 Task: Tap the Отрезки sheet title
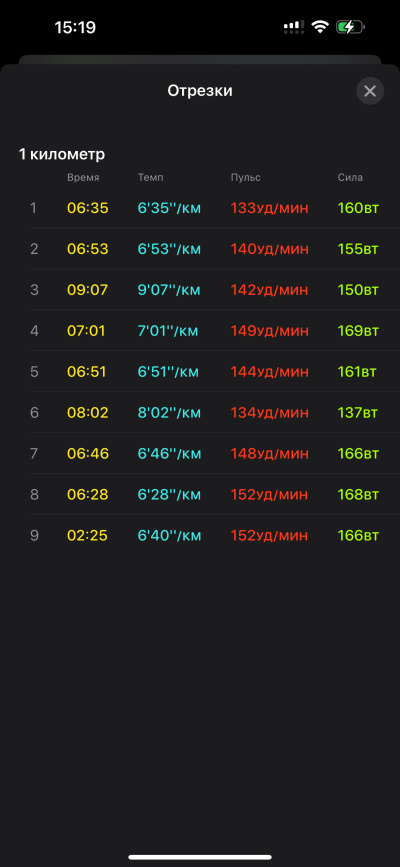pos(200,91)
